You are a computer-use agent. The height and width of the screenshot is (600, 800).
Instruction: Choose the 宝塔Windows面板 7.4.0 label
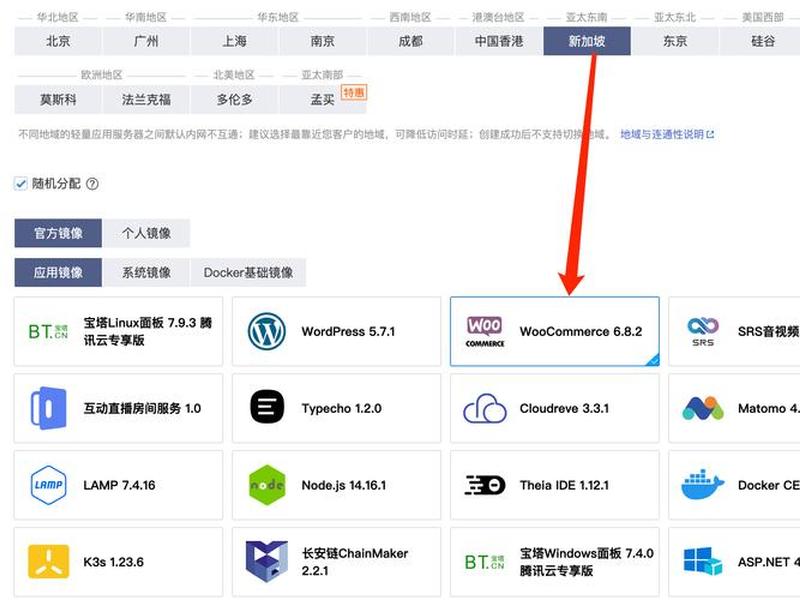pyautogui.click(x=586, y=562)
